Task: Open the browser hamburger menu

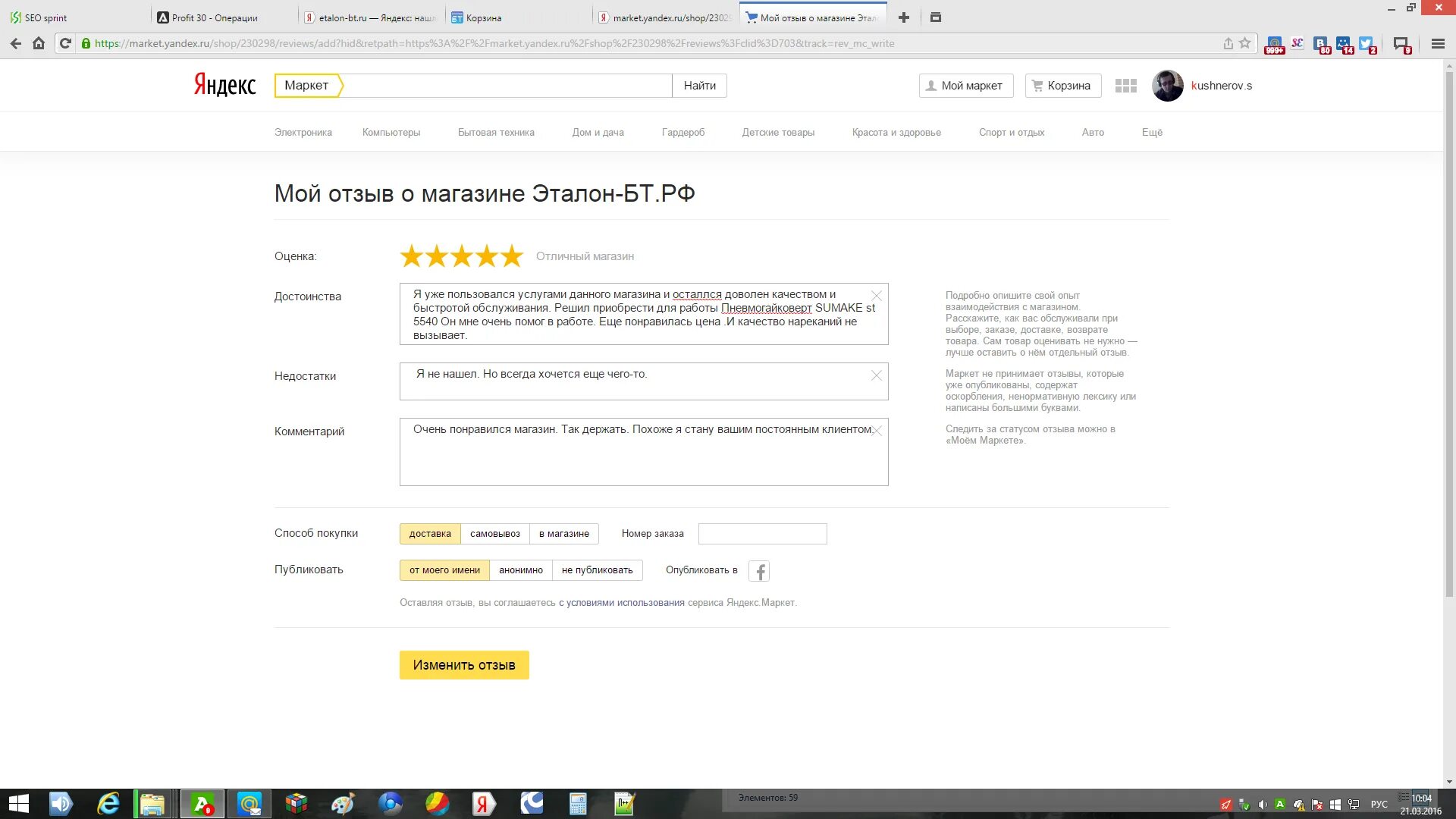Action: [1438, 43]
